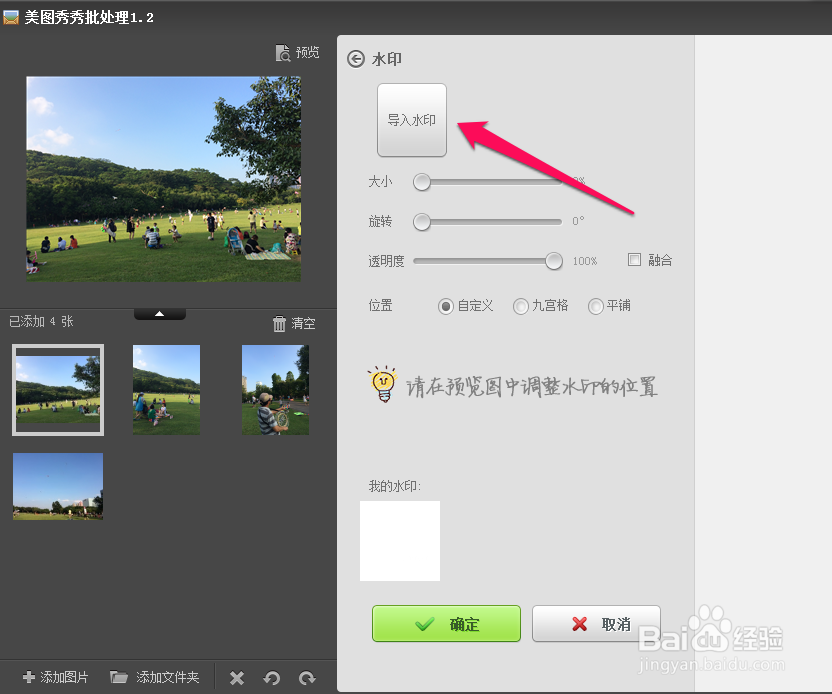Click the 美图秀秀批处理1.2 window title
832x694 pixels.
coord(89,18)
